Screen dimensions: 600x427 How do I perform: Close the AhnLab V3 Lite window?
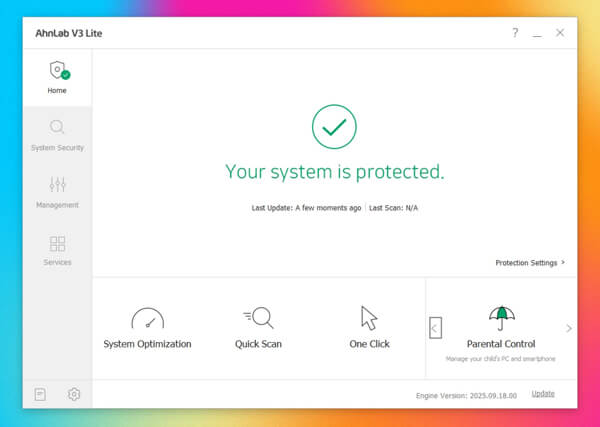click(560, 33)
